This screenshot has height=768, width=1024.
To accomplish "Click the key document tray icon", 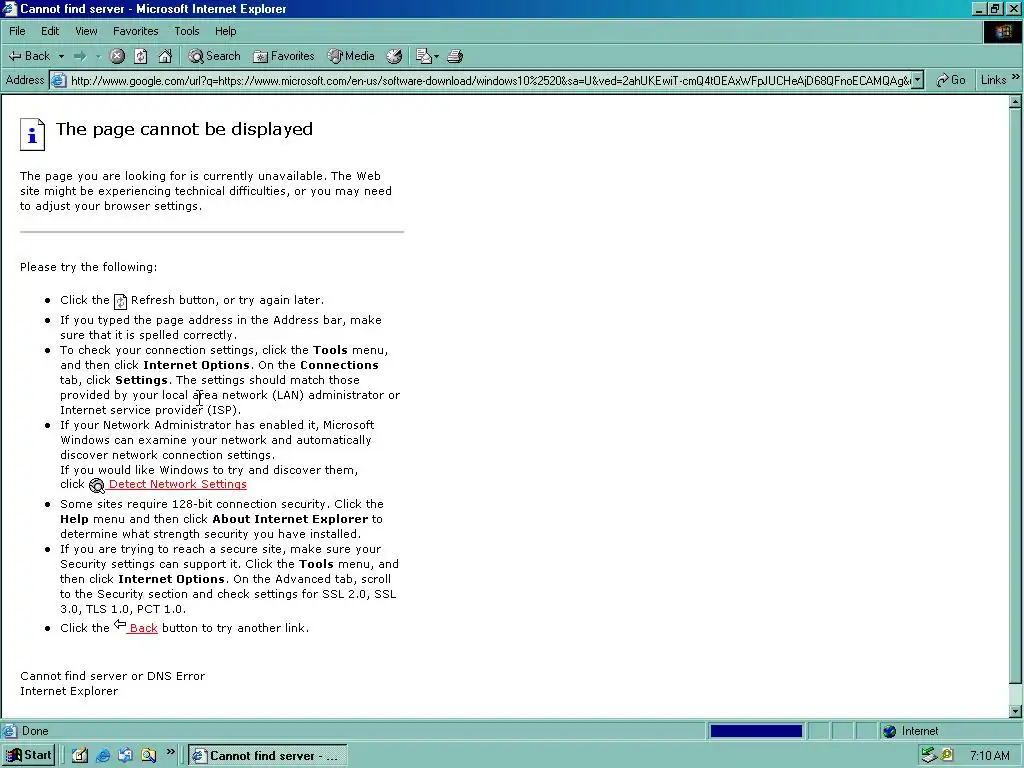I will [947, 755].
